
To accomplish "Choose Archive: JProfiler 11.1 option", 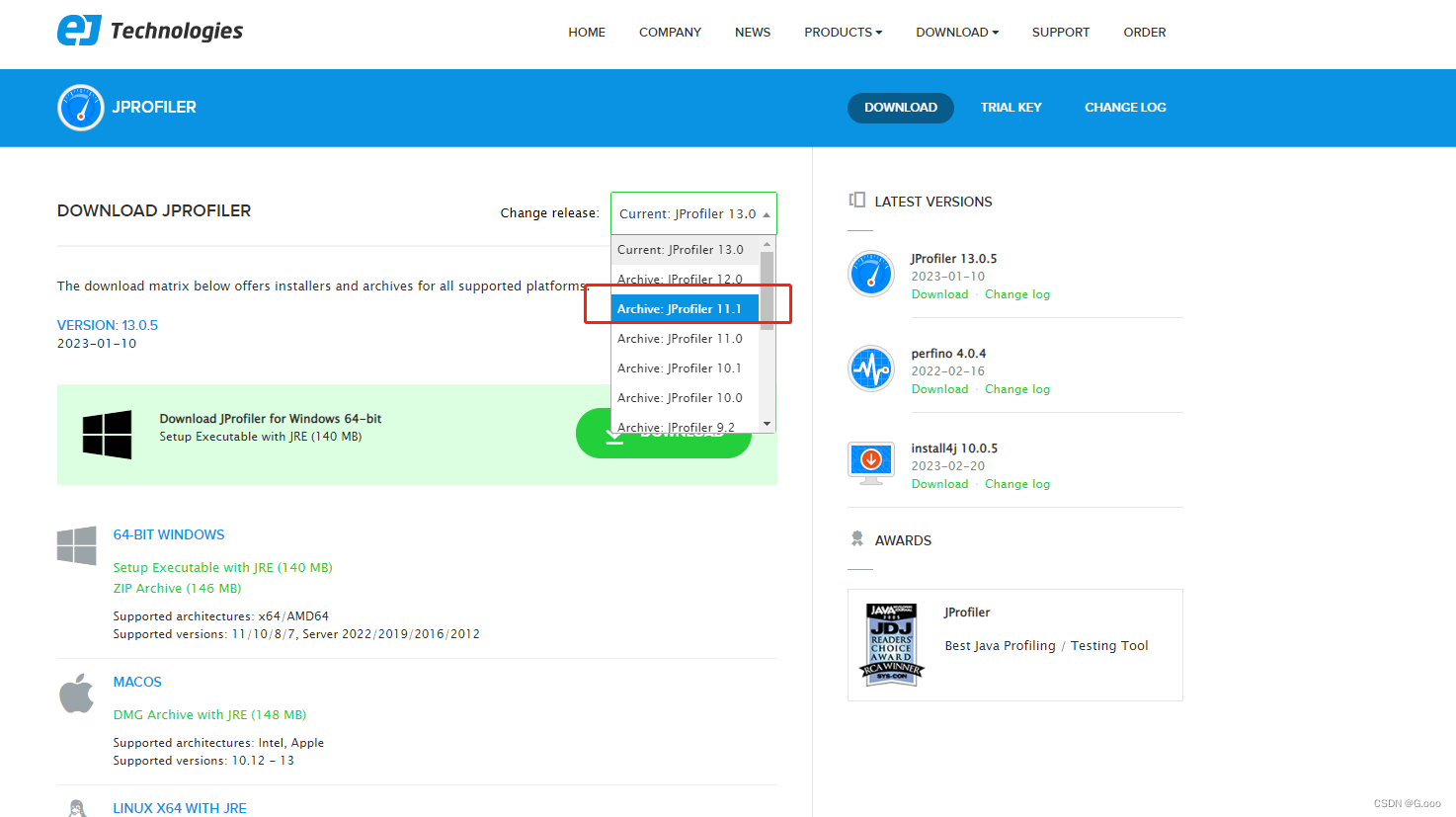I will 685,309.
